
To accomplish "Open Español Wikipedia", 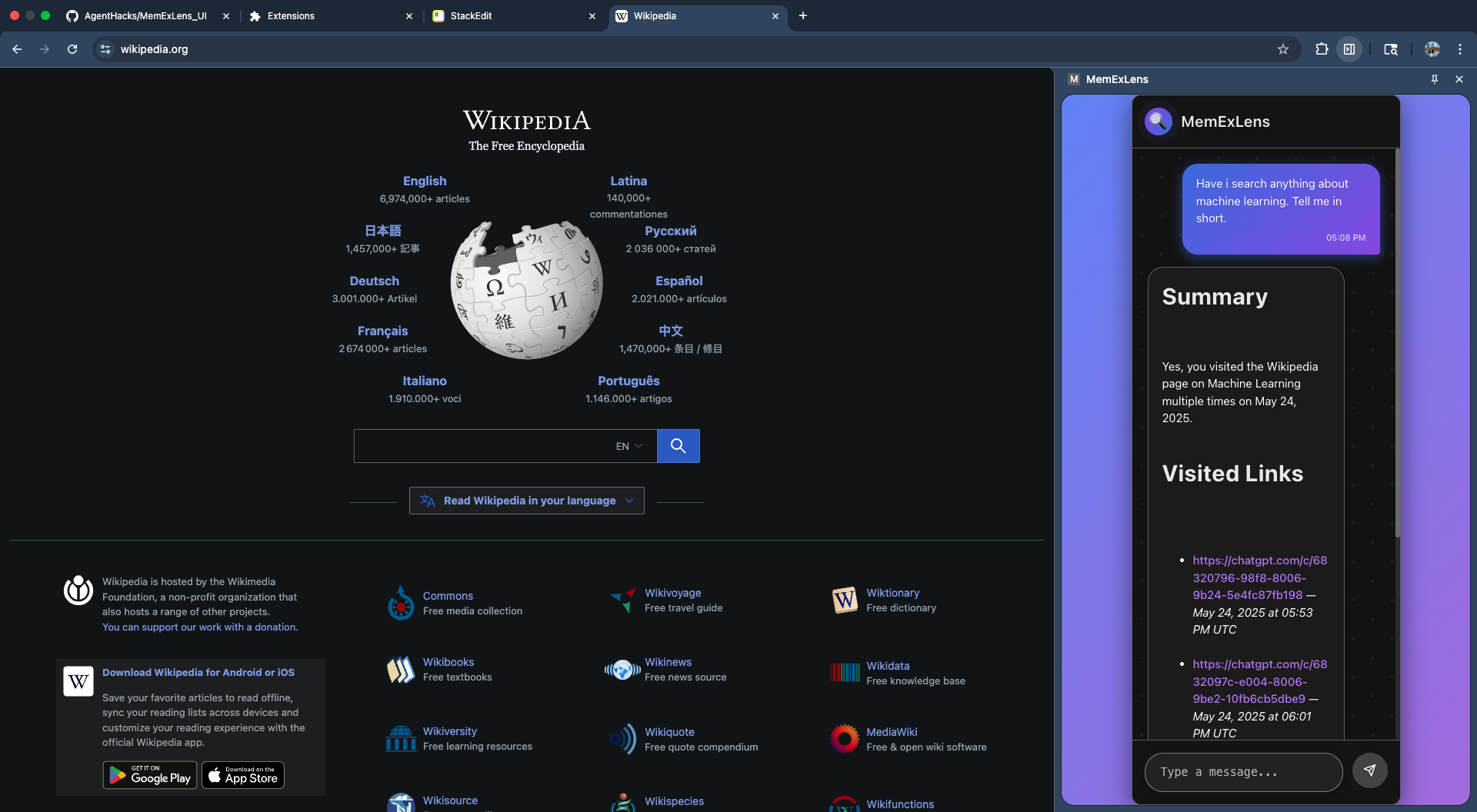I will pyautogui.click(x=679, y=281).
